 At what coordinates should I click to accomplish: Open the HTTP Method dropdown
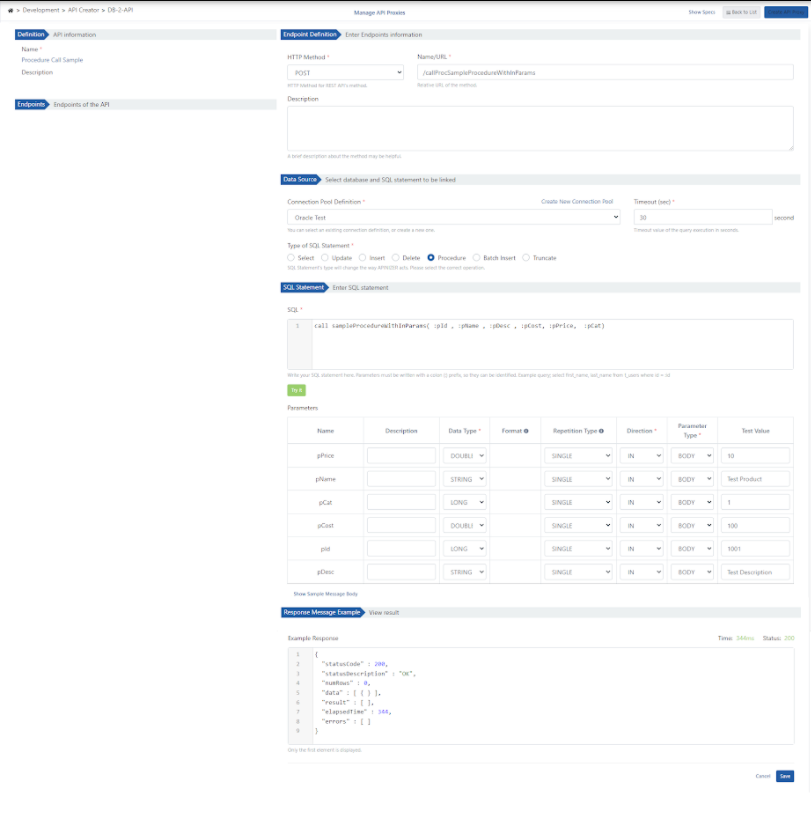345,73
